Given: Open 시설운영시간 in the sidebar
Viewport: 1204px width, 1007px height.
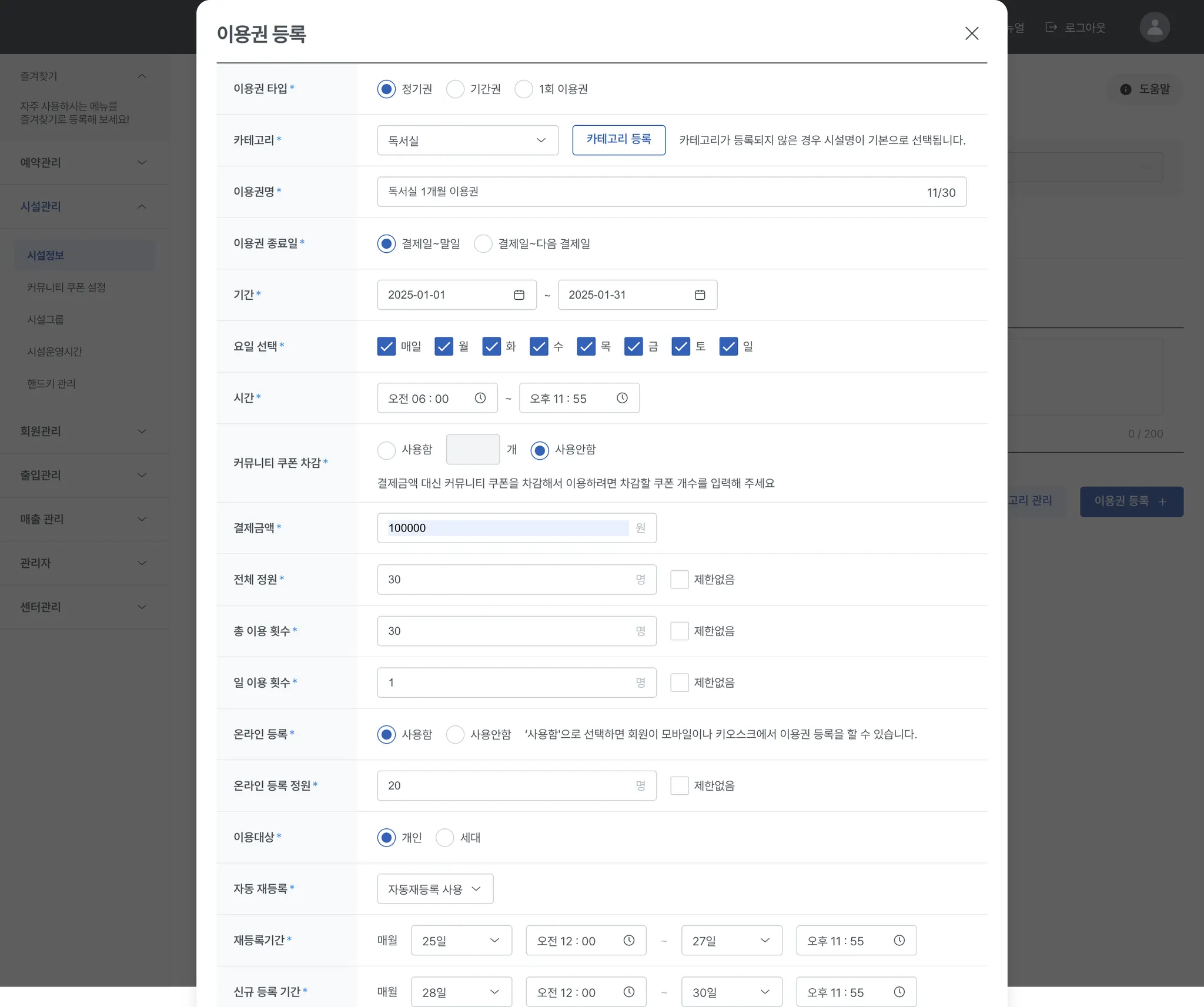Looking at the screenshot, I should pyautogui.click(x=55, y=352).
